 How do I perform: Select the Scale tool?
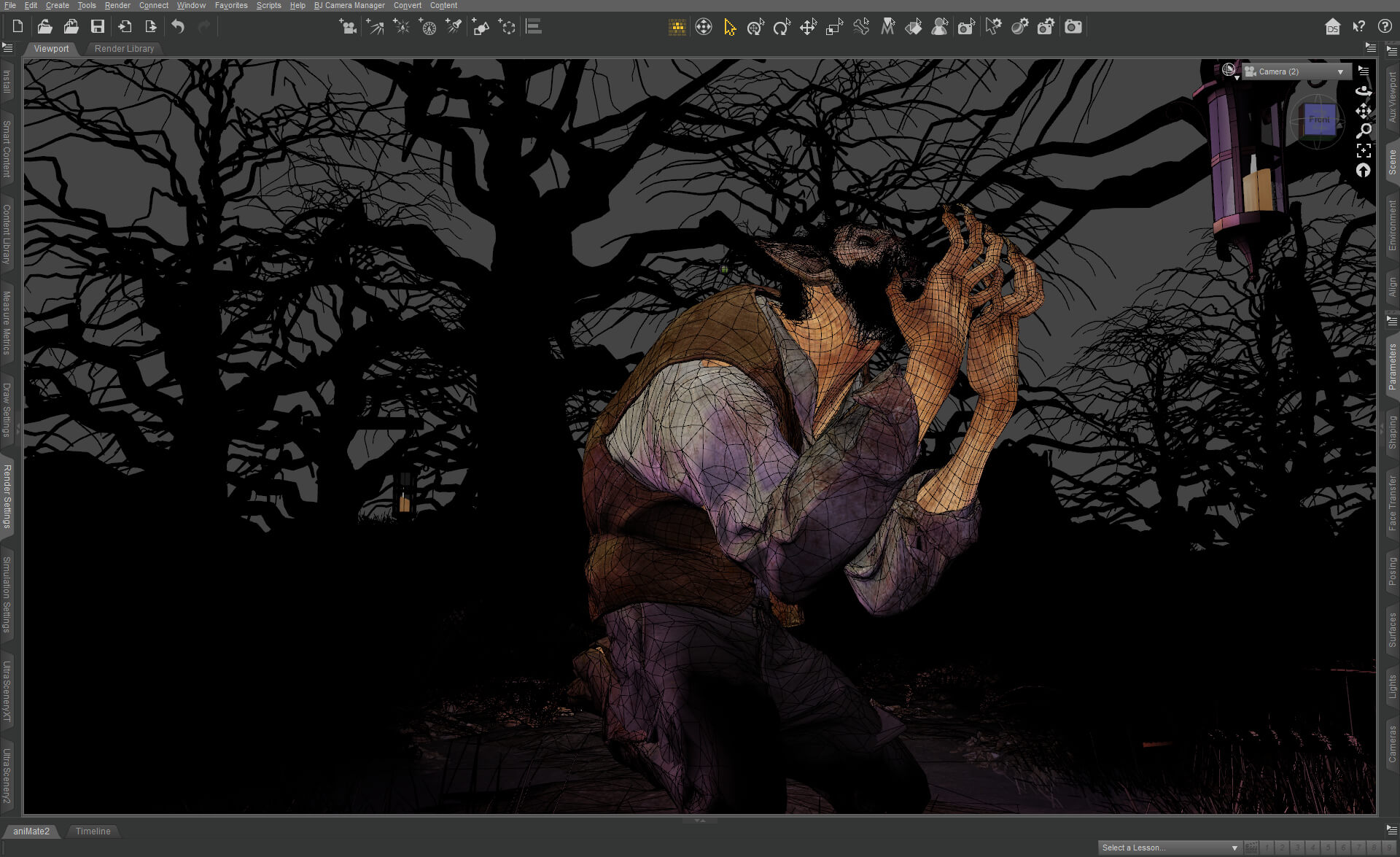(x=834, y=27)
